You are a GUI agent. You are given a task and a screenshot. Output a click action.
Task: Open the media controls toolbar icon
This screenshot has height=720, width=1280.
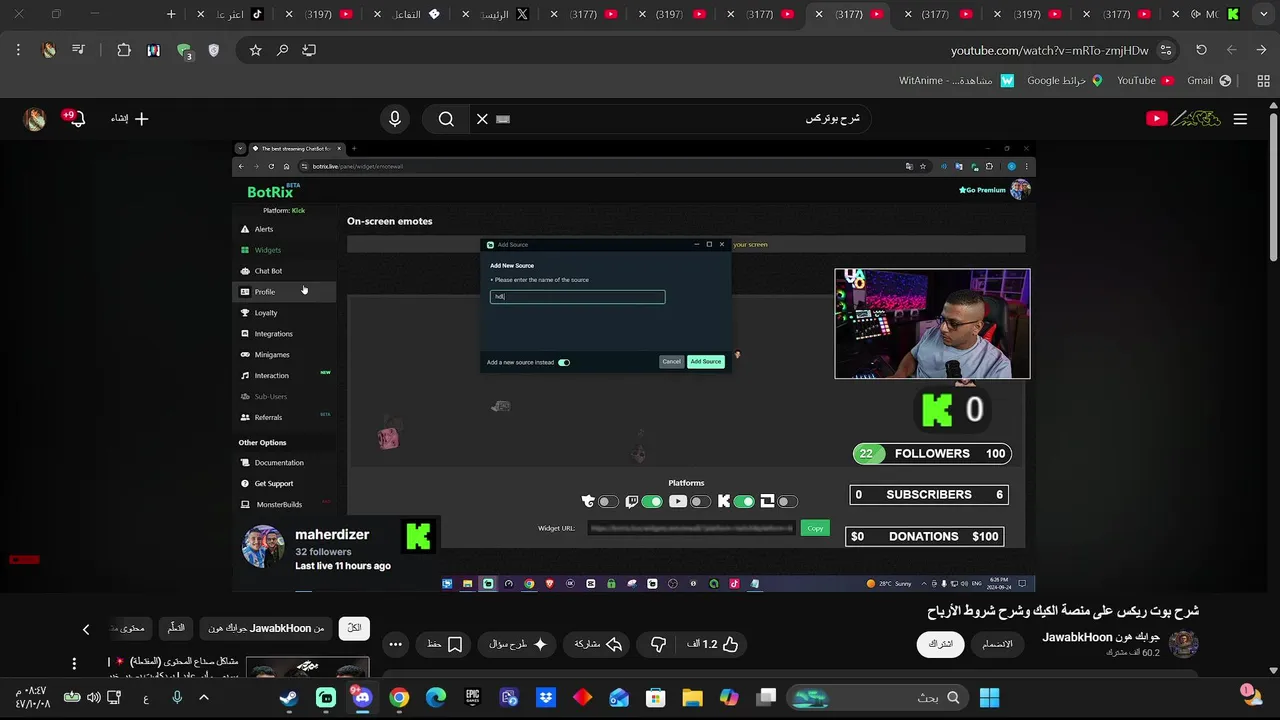coord(79,50)
